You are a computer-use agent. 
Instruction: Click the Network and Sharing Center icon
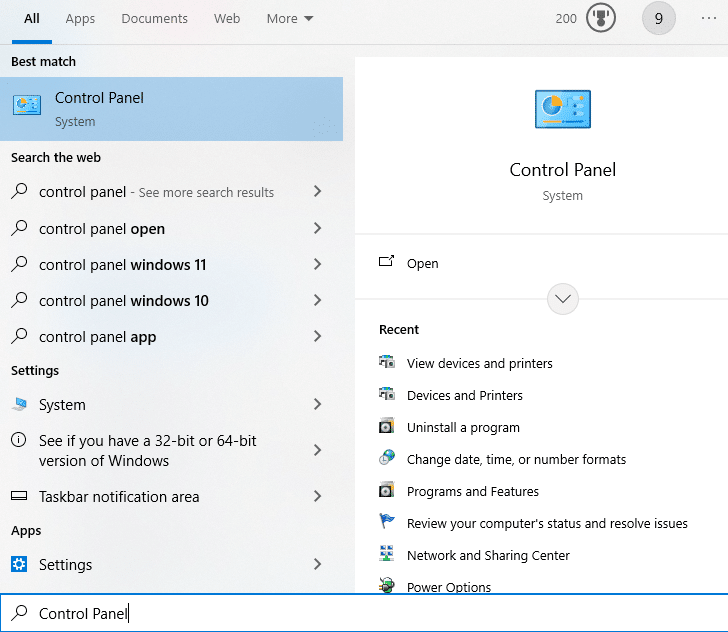coord(387,555)
